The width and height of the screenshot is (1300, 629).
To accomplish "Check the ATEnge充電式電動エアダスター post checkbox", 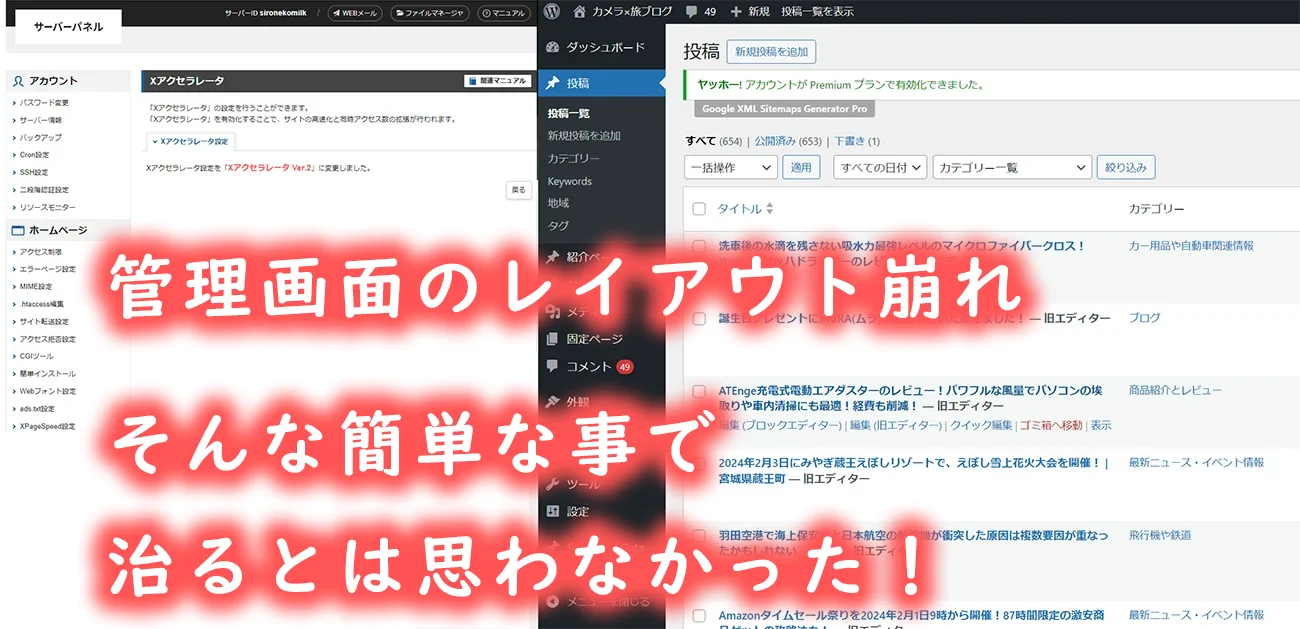I will 699,391.
